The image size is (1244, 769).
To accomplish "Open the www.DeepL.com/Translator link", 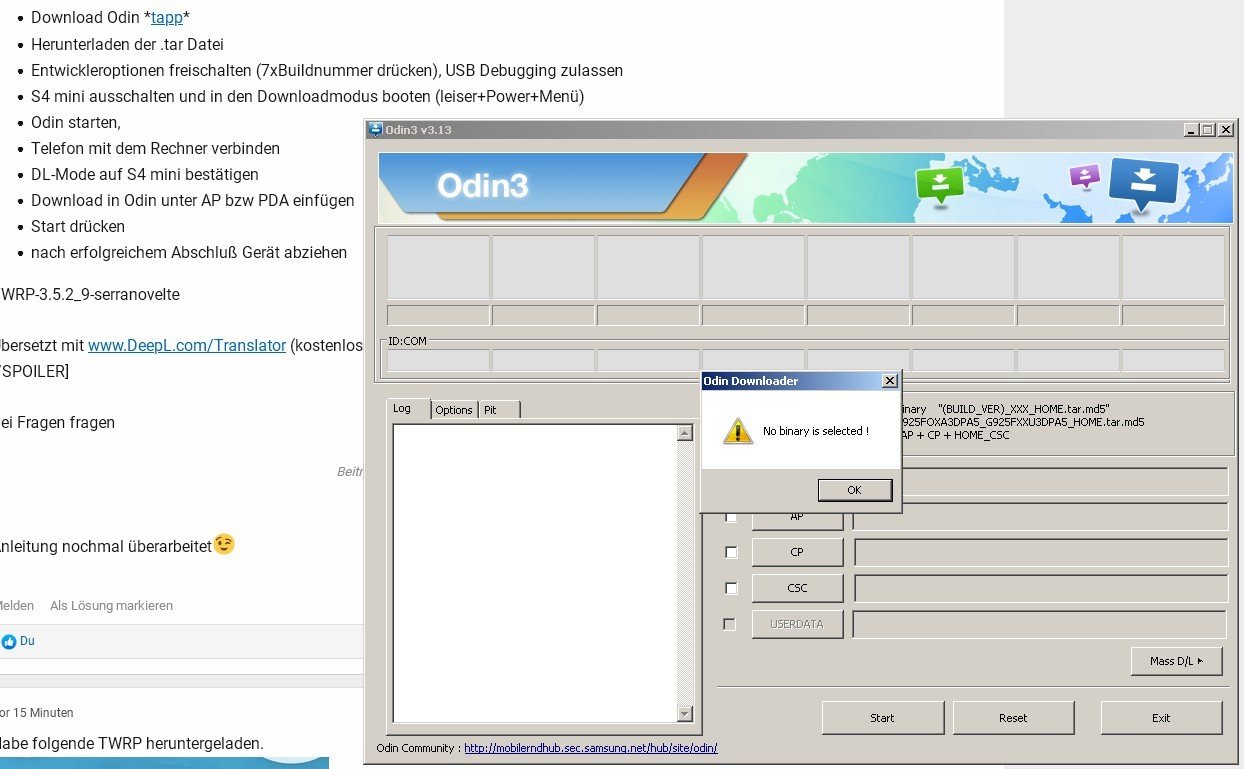I will pos(187,346).
